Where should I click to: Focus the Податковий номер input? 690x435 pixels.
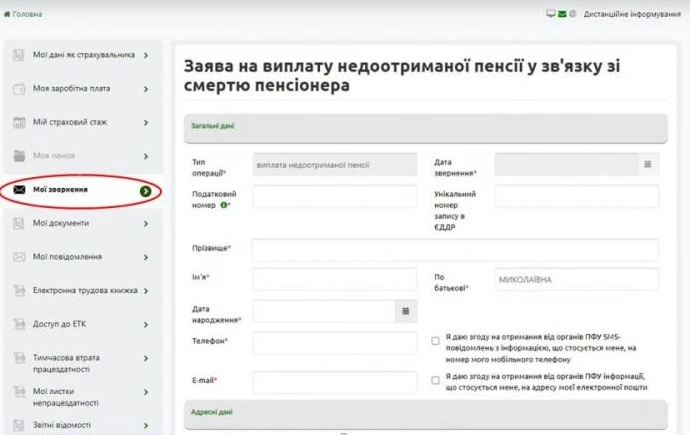click(x=334, y=196)
